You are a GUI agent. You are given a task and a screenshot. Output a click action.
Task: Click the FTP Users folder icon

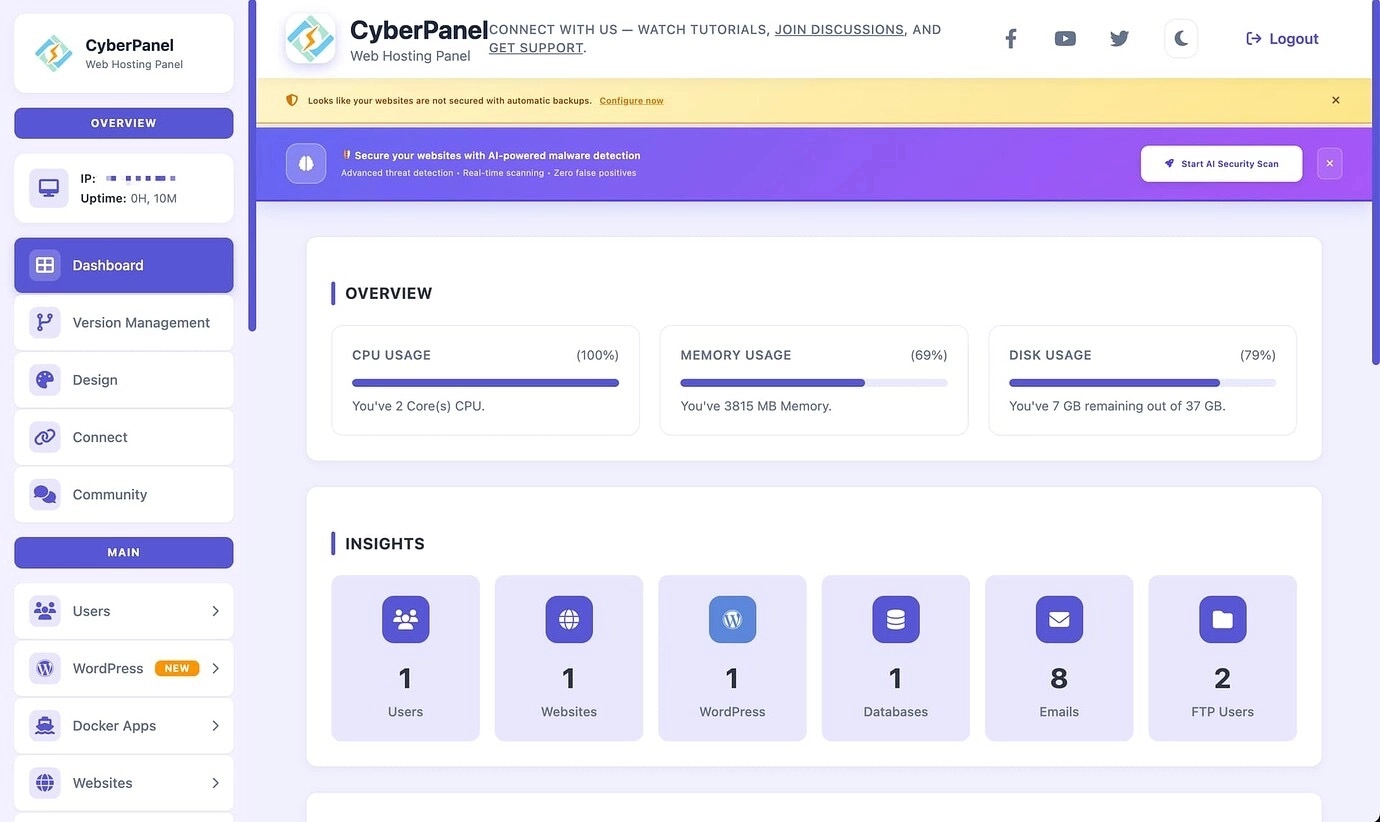pos(1222,619)
